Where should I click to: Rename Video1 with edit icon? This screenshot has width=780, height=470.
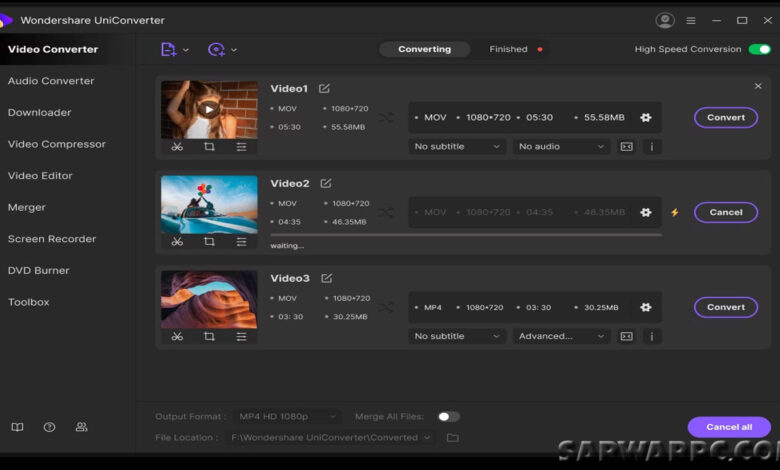tap(324, 88)
